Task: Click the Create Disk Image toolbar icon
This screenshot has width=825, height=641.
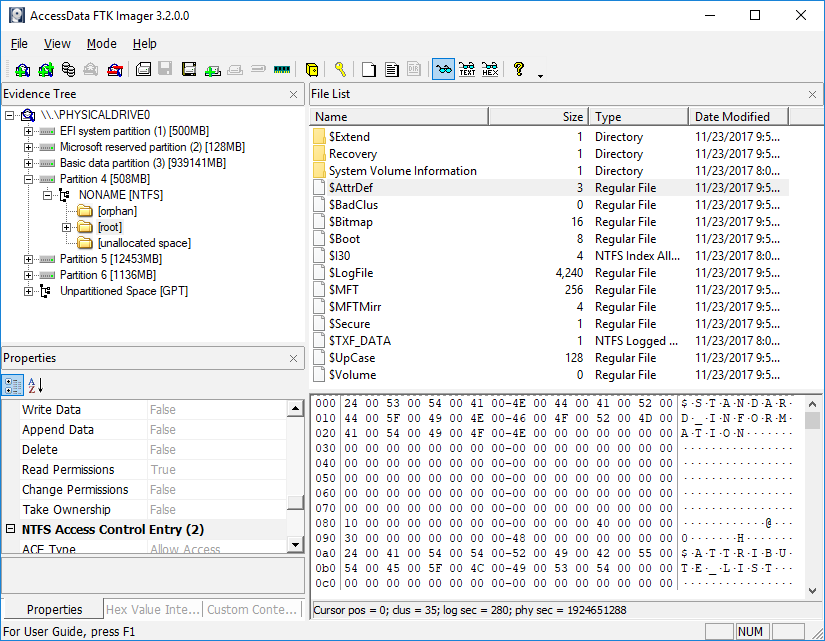Action: 143,69
